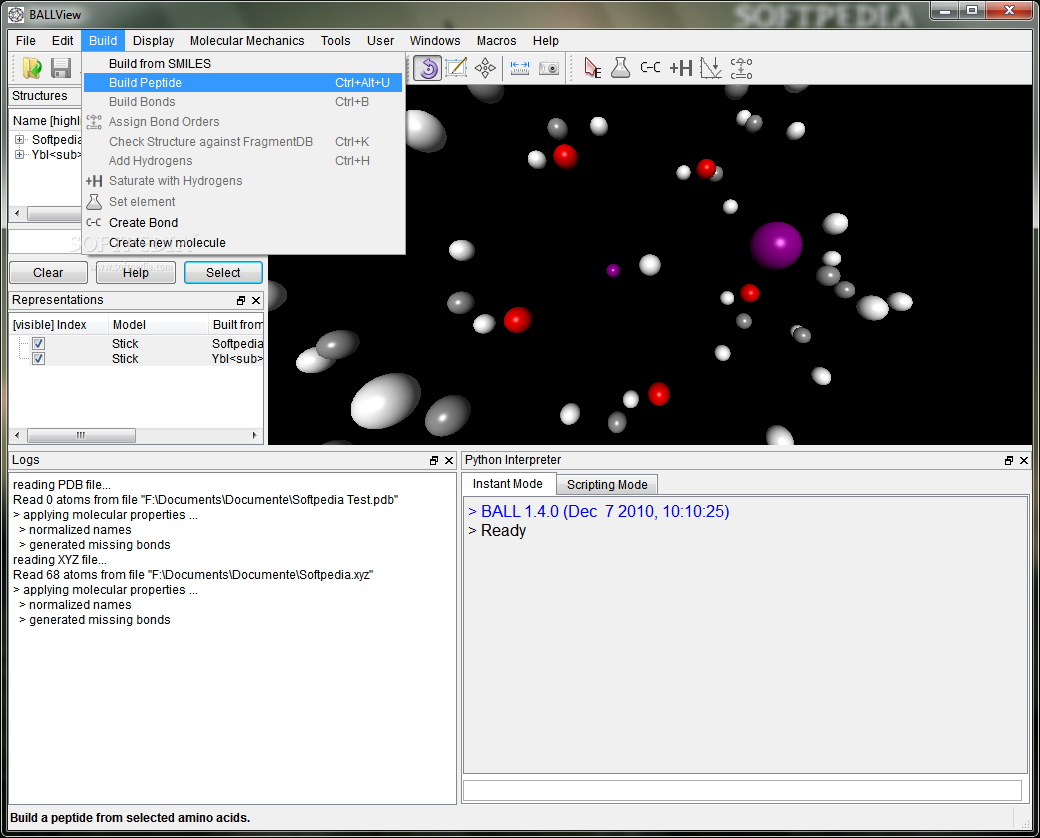Click the measure distance ruler icon
The image size is (1040, 838).
(x=520, y=68)
